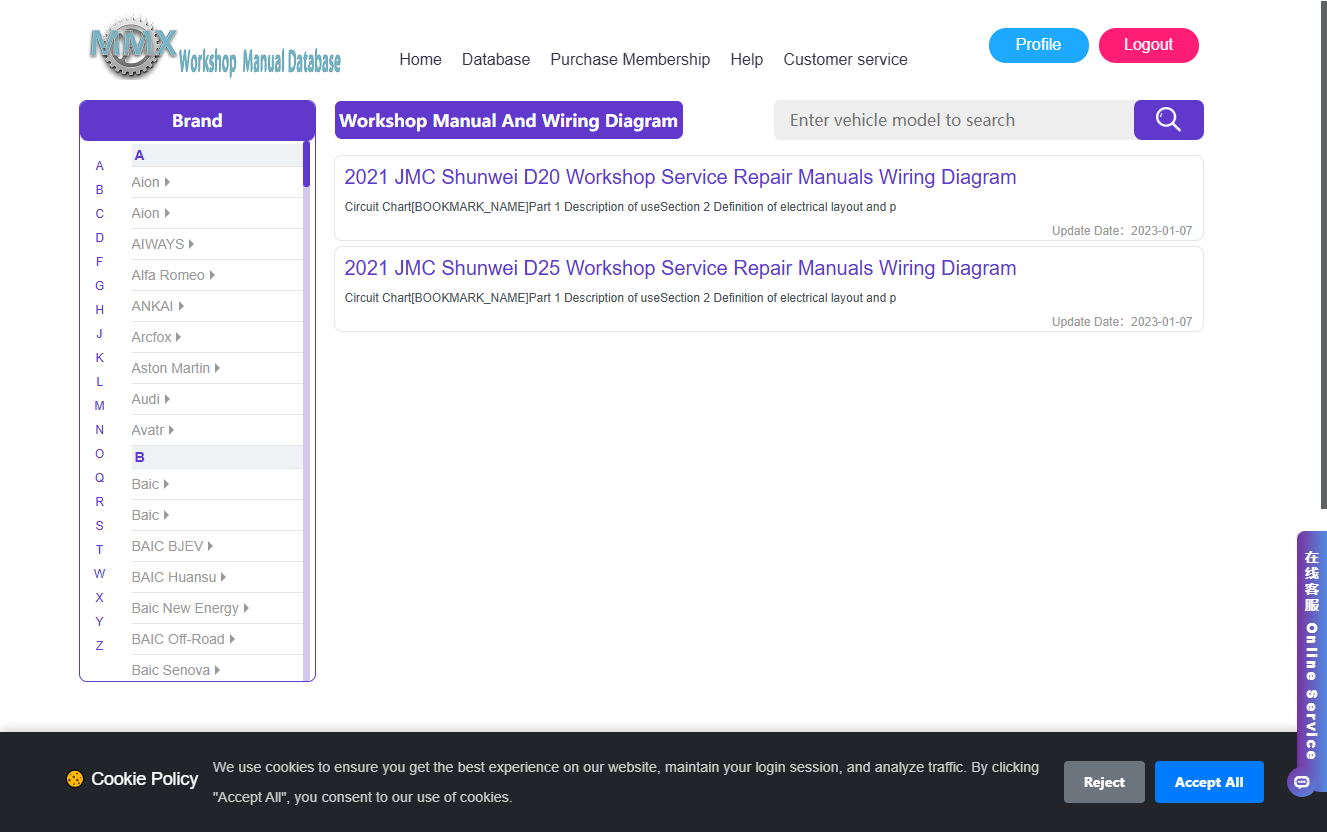Image resolution: width=1327 pixels, height=832 pixels.
Task: Jump to letter X in brand index
Action: [100, 598]
